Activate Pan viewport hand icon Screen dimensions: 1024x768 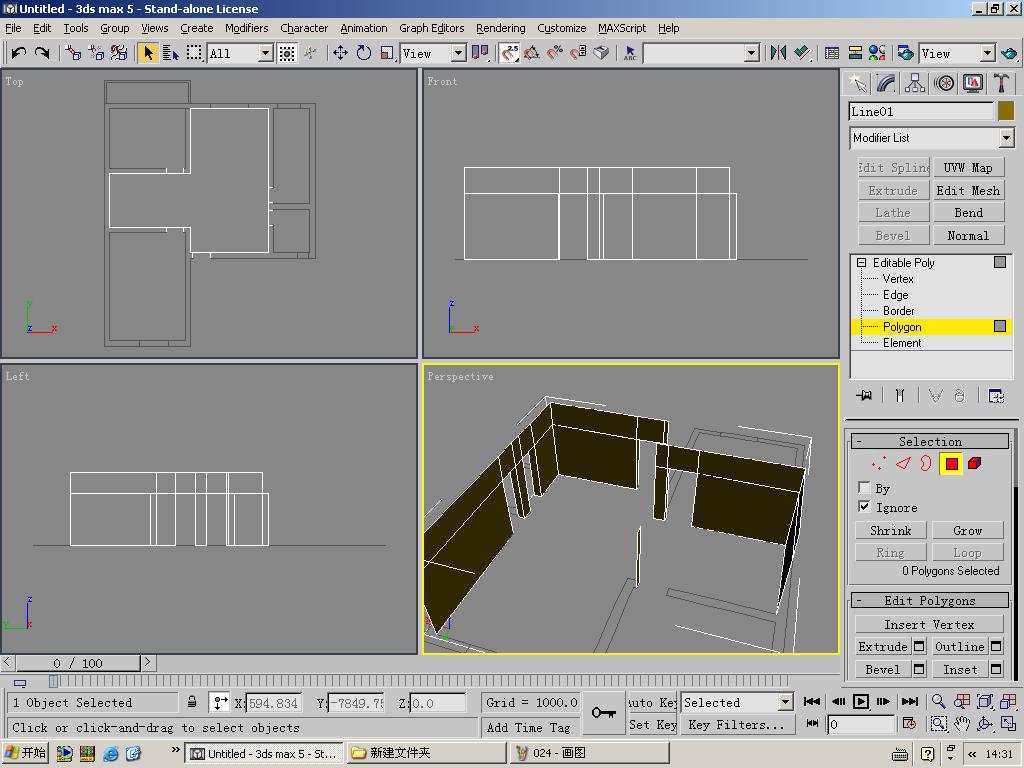tap(961, 724)
